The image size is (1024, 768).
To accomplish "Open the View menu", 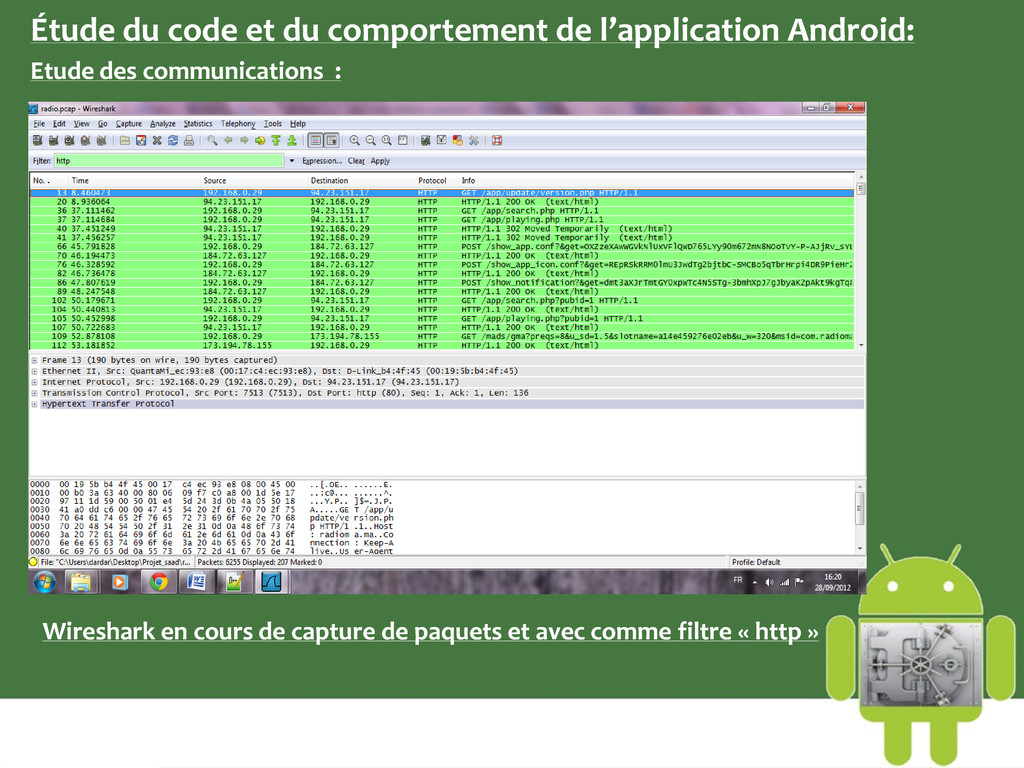I will tap(82, 123).
